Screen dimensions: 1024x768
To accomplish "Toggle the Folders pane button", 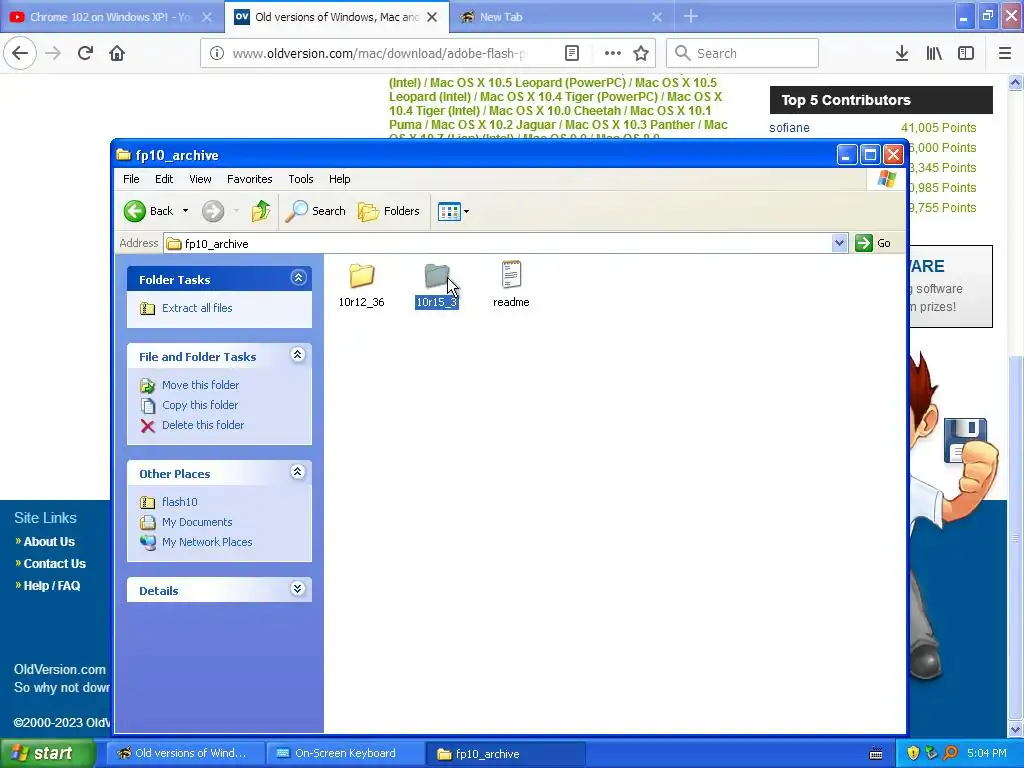I will [389, 211].
